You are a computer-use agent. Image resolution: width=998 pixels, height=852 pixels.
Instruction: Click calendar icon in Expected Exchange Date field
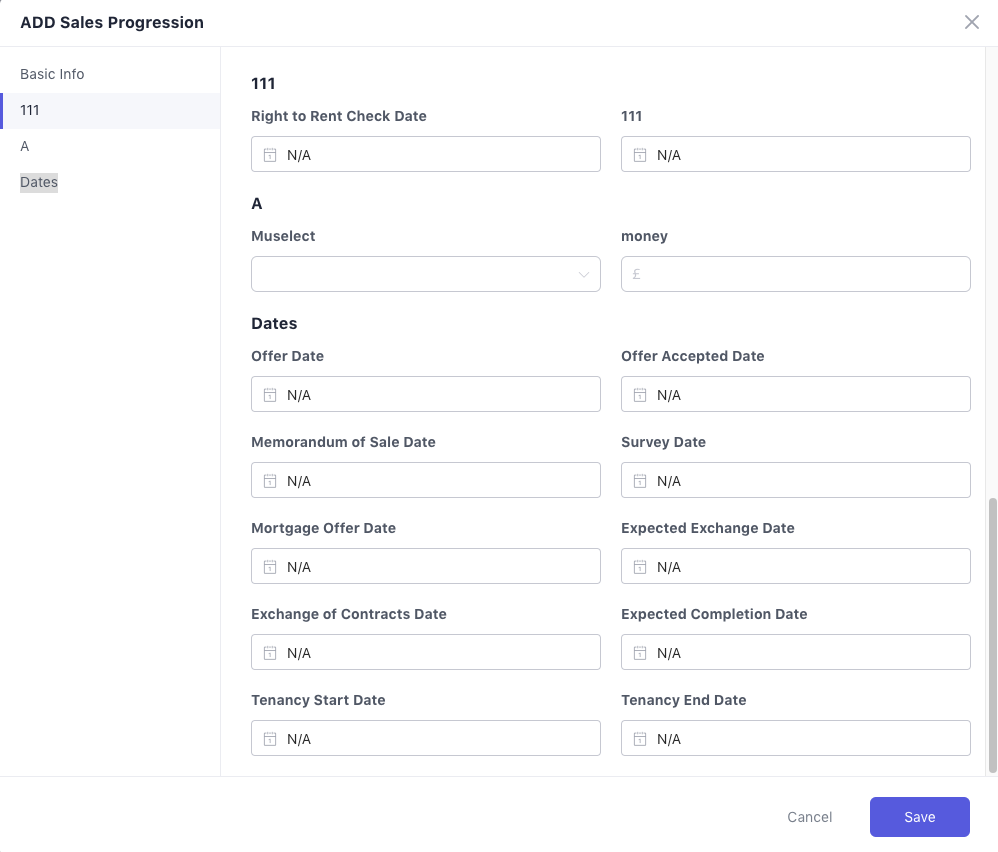point(639,567)
